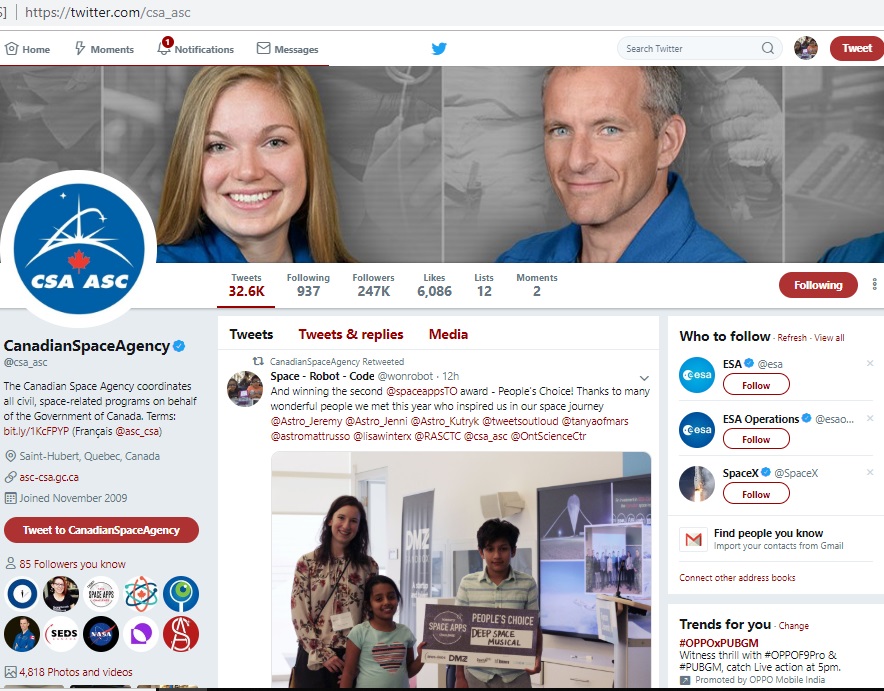This screenshot has height=691, width=884.
Task: Click the Gmail icon under Find people
Action: tap(693, 539)
